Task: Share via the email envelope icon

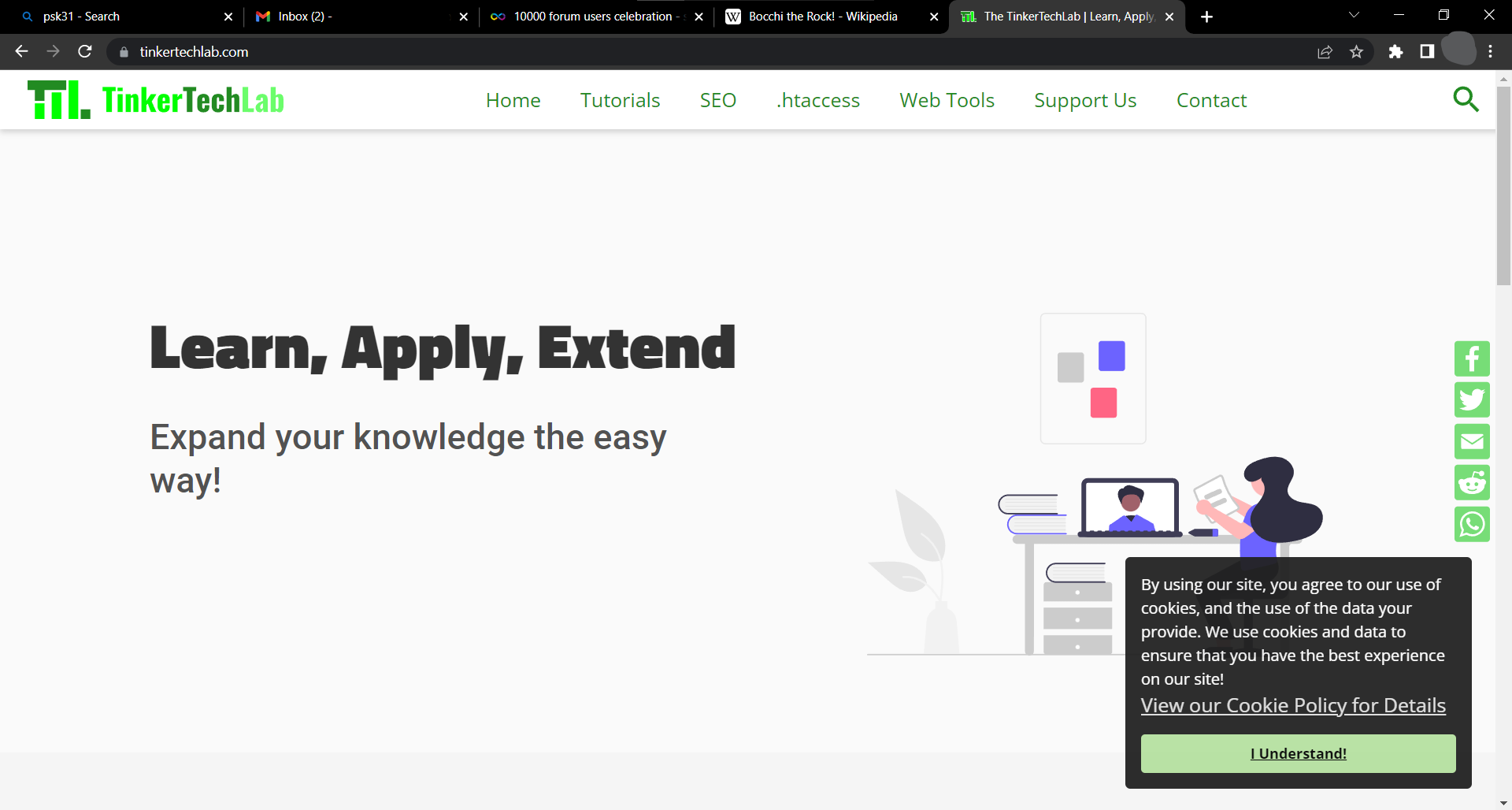Action: [1471, 441]
